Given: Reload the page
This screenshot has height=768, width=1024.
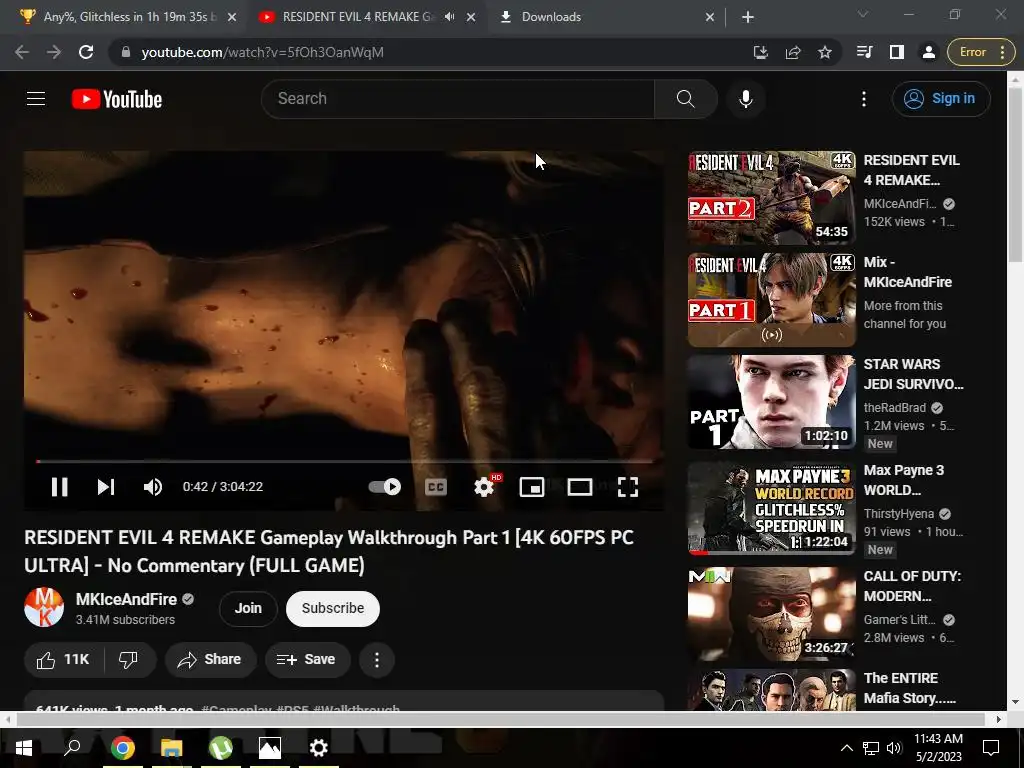Looking at the screenshot, I should [x=86, y=52].
